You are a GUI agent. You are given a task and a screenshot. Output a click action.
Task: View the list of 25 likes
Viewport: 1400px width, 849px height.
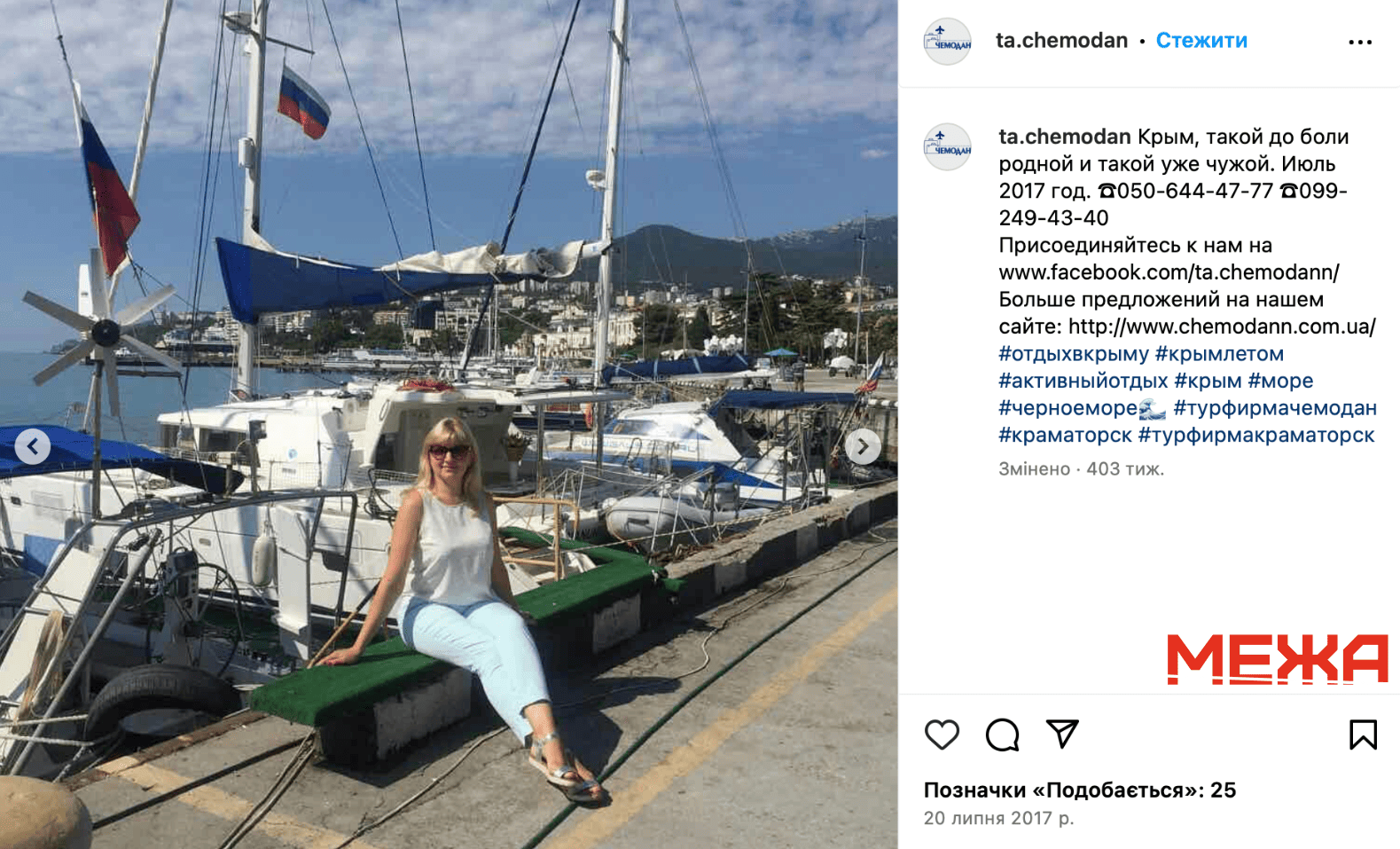(x=1079, y=790)
